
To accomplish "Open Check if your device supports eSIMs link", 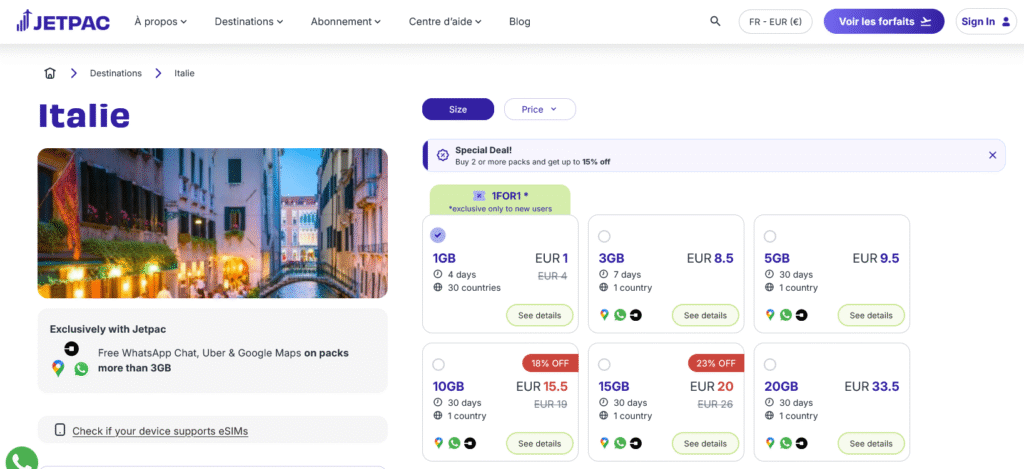I will [x=160, y=431].
